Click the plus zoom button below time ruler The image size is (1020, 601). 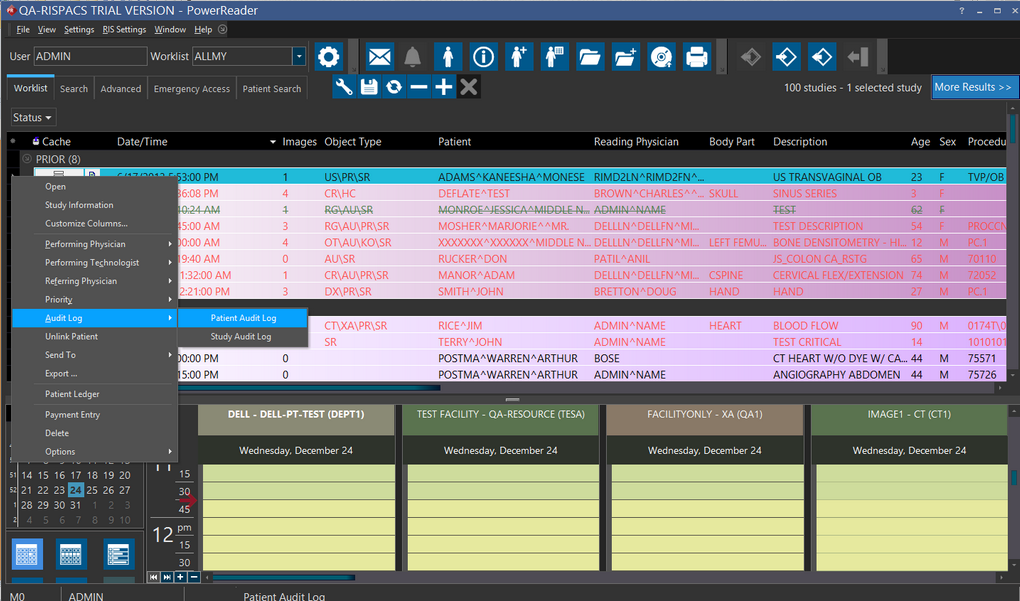point(180,577)
